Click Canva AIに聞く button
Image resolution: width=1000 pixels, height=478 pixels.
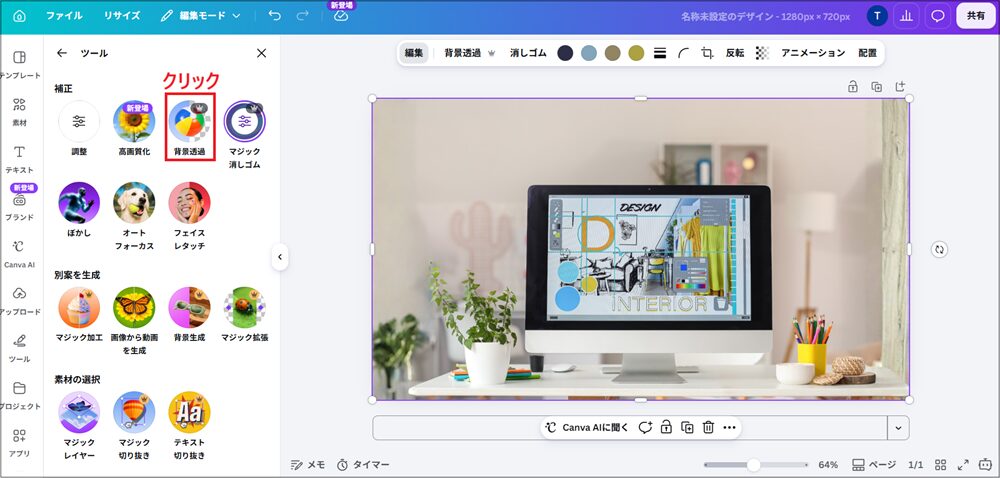[587, 428]
